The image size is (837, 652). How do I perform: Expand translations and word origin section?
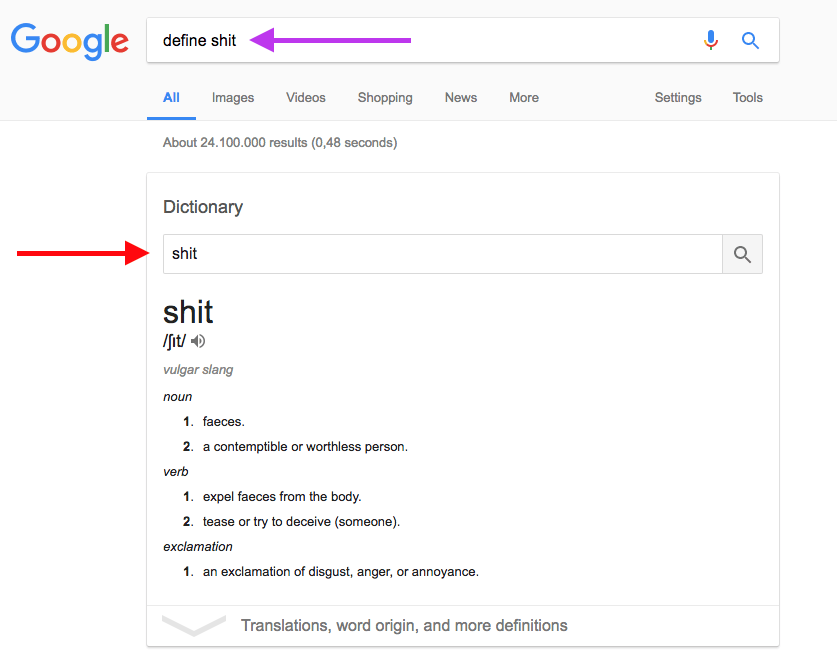[404, 624]
